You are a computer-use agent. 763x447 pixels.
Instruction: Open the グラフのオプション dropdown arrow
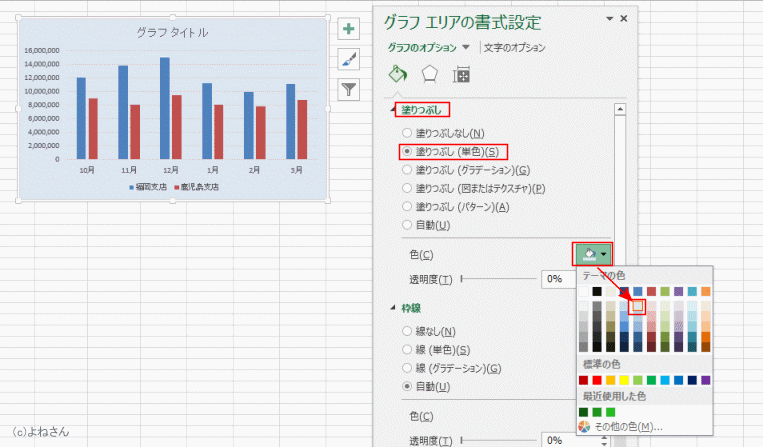click(466, 47)
